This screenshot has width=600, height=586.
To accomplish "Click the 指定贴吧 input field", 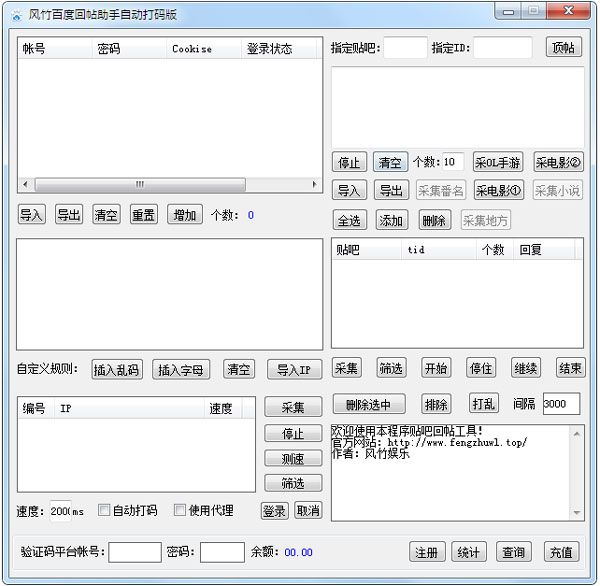I will click(405, 48).
